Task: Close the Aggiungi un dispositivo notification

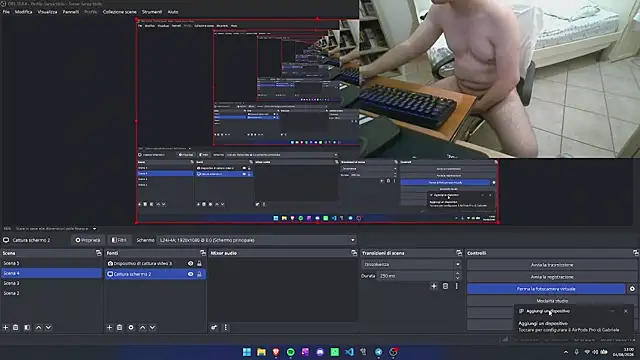Action: [626, 311]
